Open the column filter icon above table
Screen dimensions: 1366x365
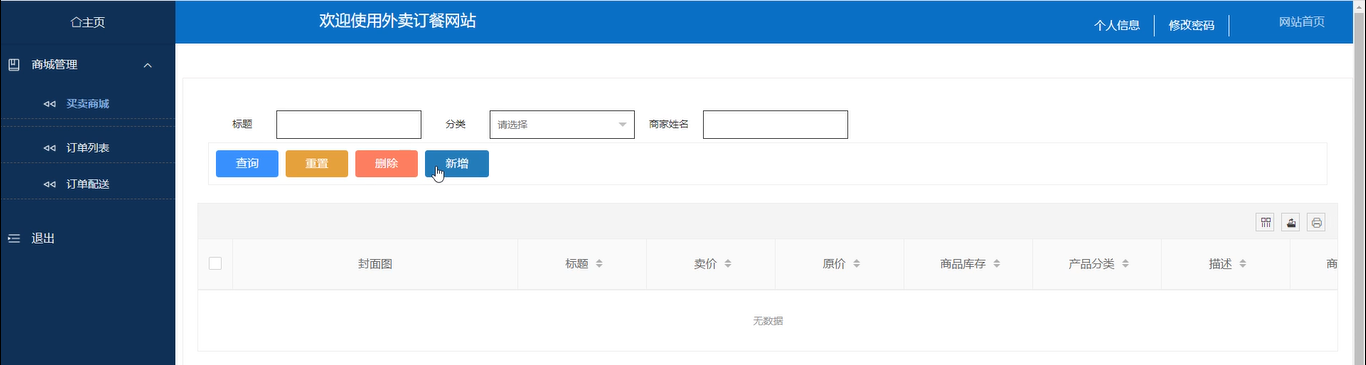point(1266,223)
